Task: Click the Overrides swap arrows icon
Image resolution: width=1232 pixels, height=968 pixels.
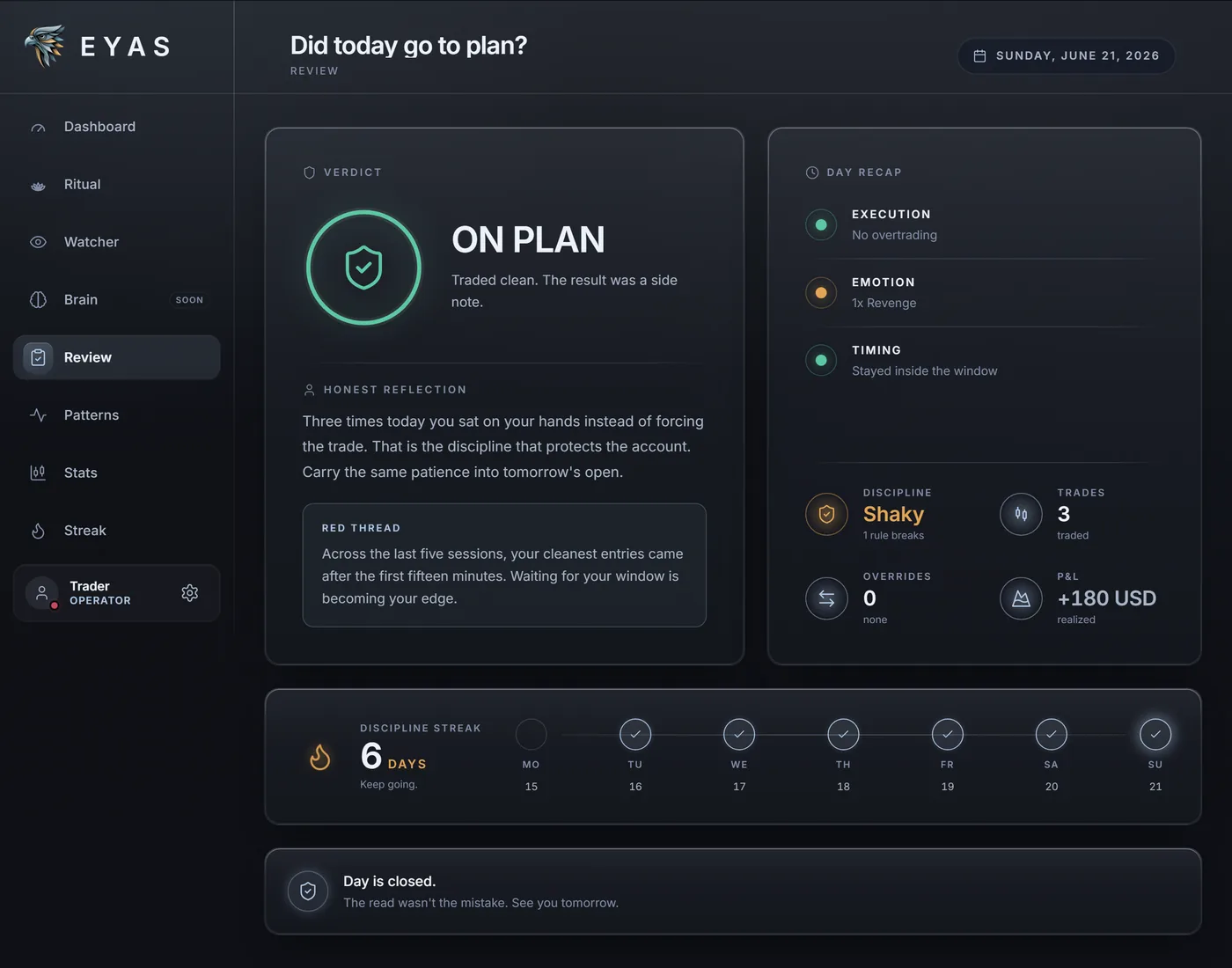Action: click(x=826, y=598)
